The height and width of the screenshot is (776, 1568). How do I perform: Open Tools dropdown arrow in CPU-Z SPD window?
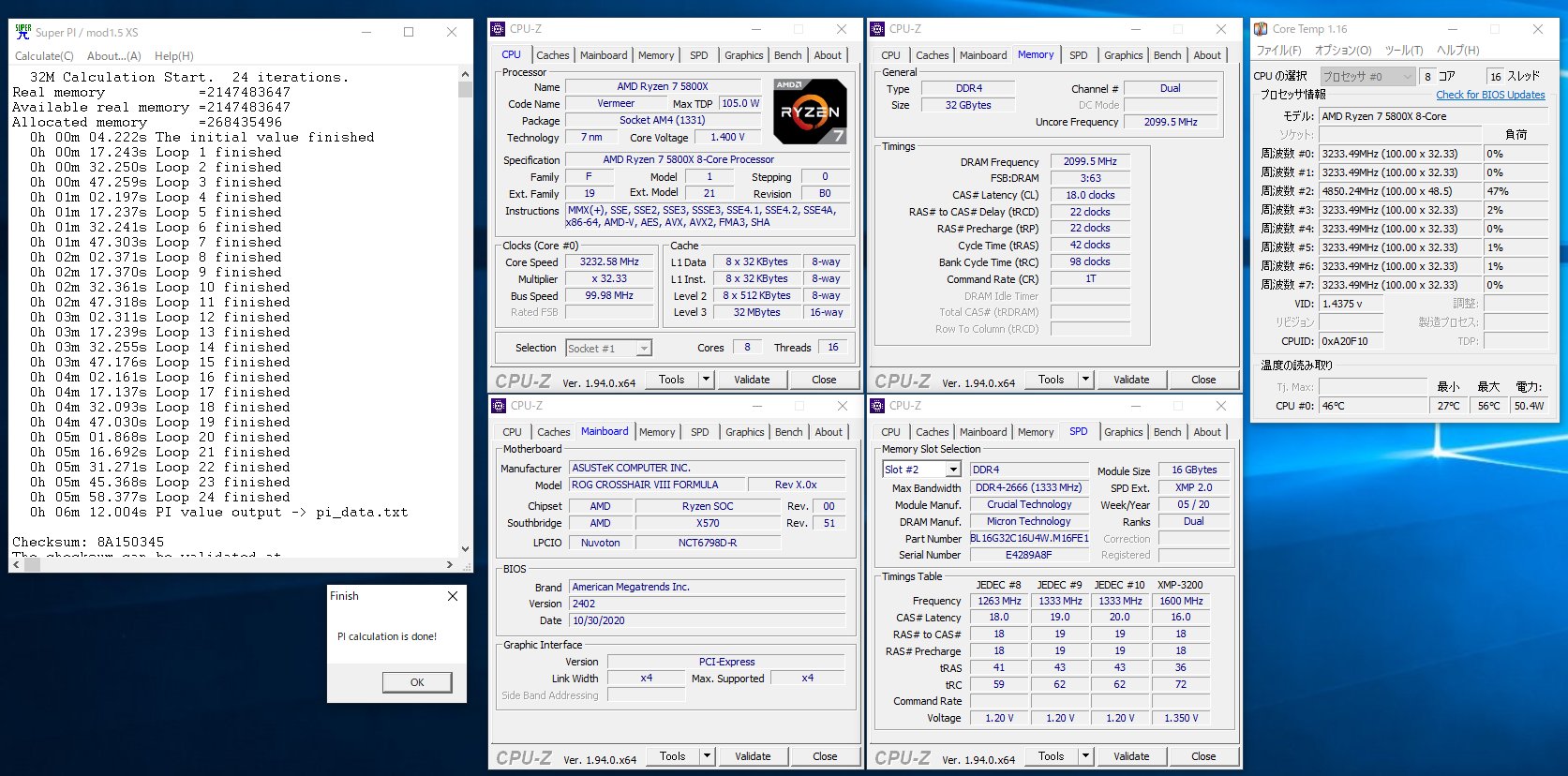[1085, 756]
